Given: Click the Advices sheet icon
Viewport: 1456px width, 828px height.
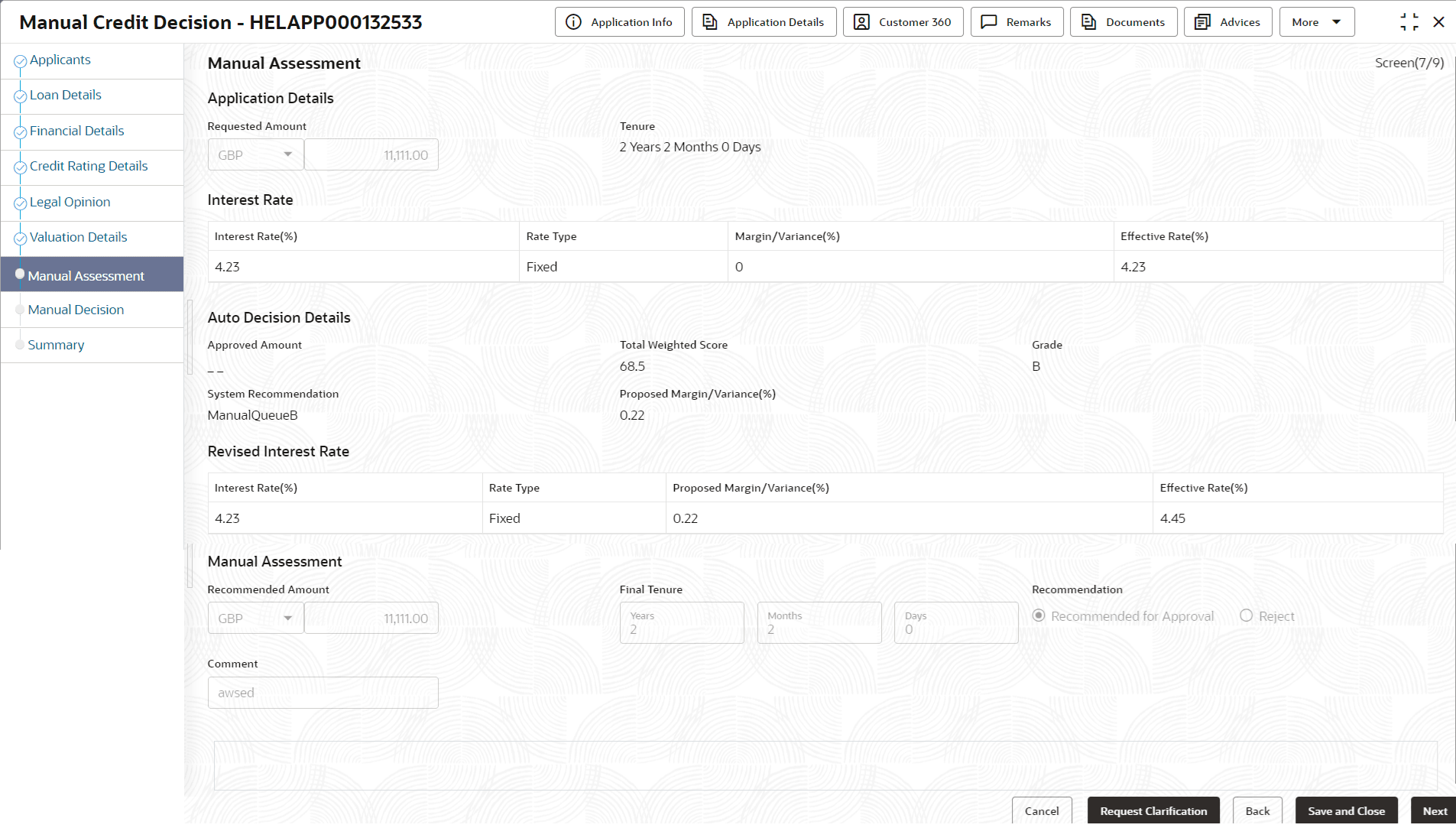Looking at the screenshot, I should (1202, 22).
